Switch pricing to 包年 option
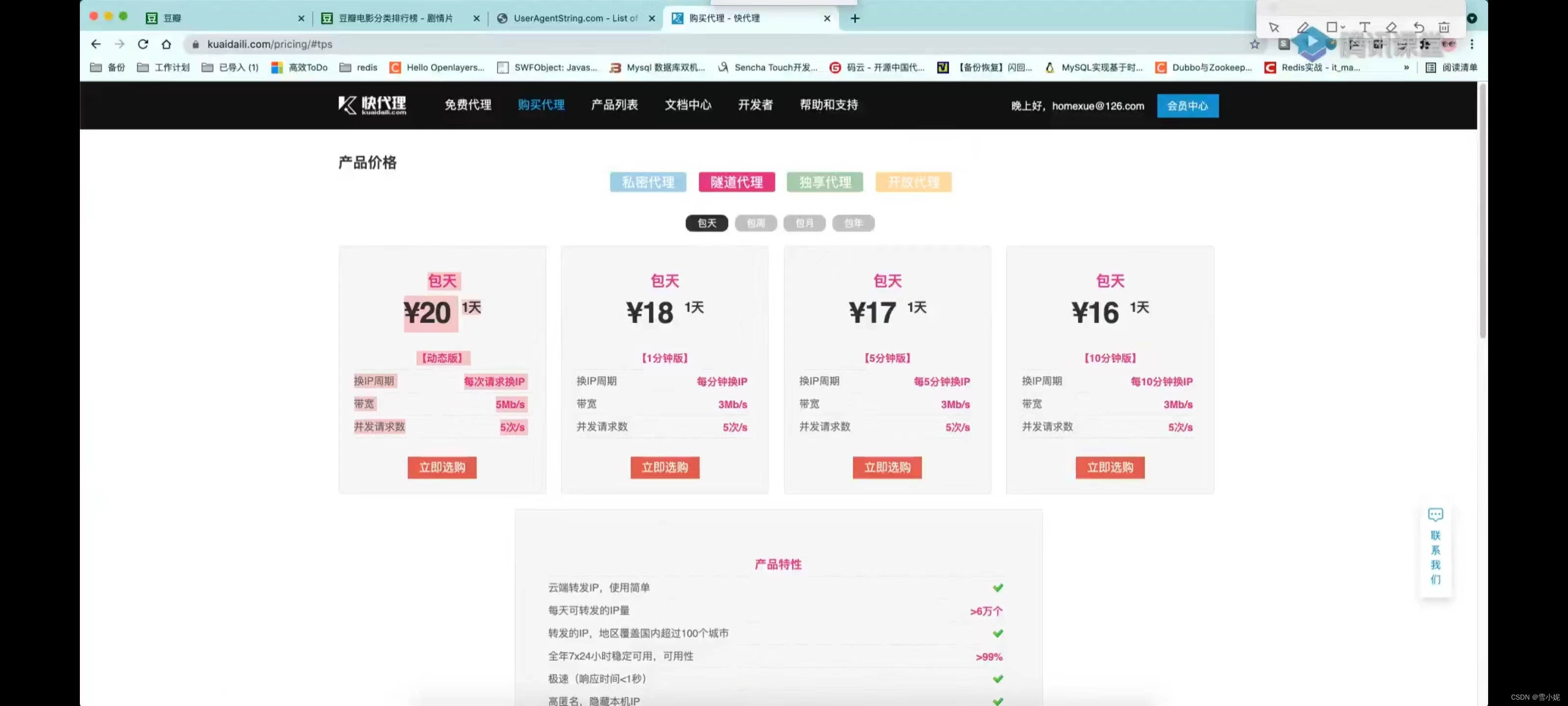The image size is (1568, 706). pyautogui.click(x=854, y=223)
